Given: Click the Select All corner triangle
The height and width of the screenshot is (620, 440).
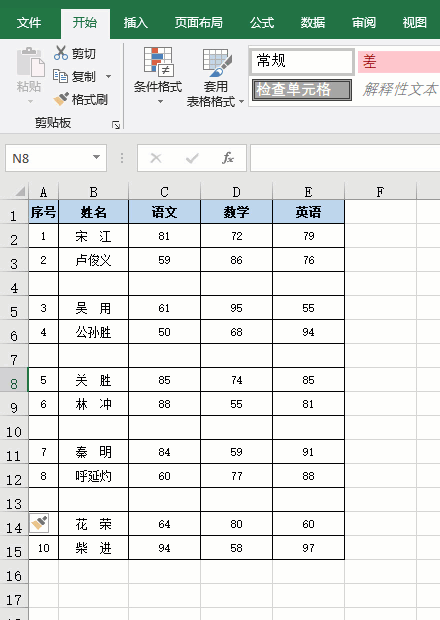Looking at the screenshot, I should coord(19,192).
